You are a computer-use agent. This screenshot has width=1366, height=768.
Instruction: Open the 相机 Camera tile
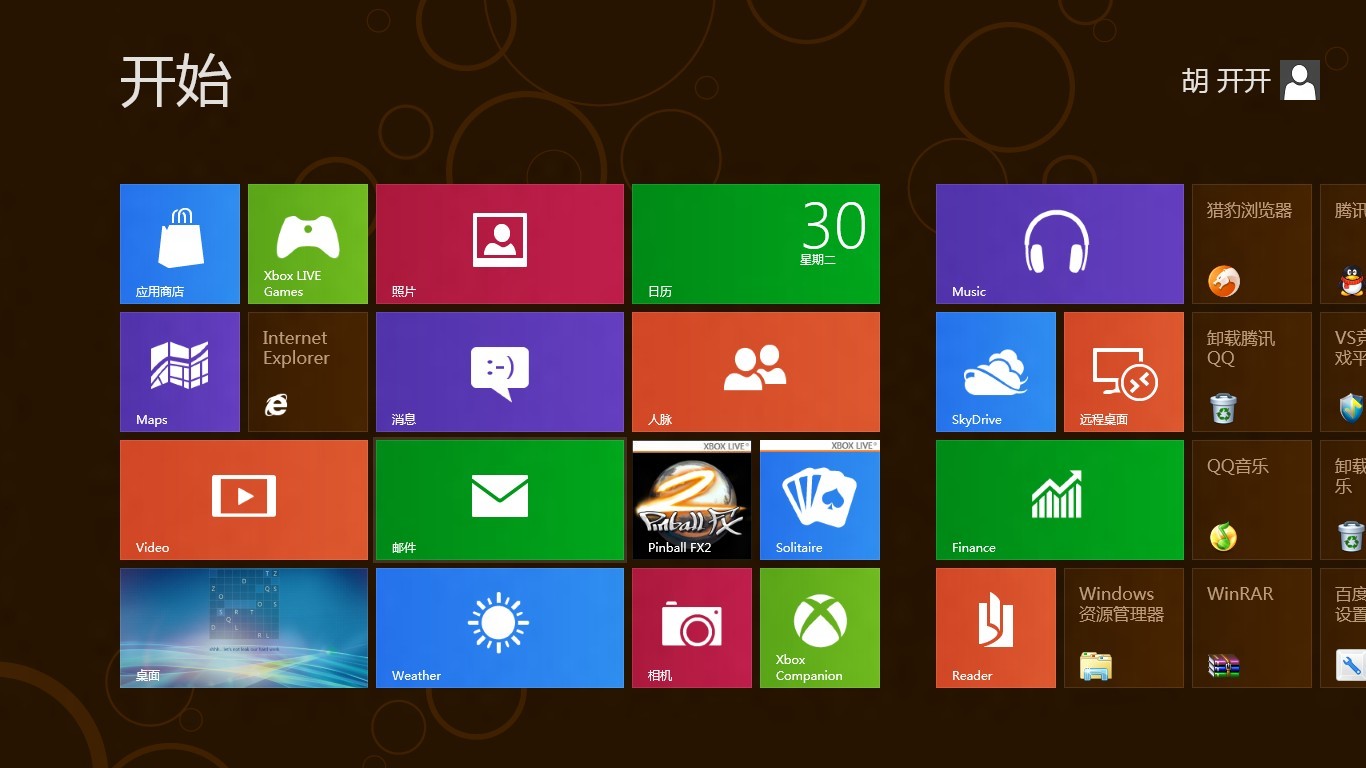coord(692,628)
